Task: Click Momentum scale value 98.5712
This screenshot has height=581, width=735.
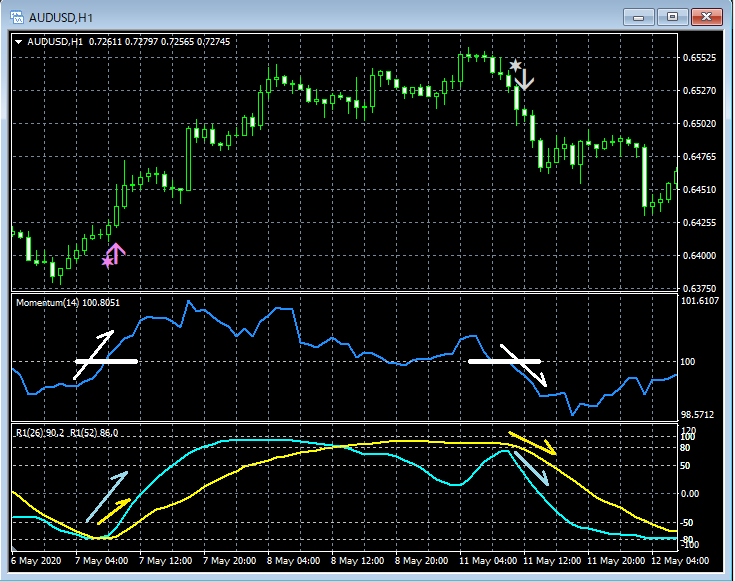Action: (x=697, y=415)
